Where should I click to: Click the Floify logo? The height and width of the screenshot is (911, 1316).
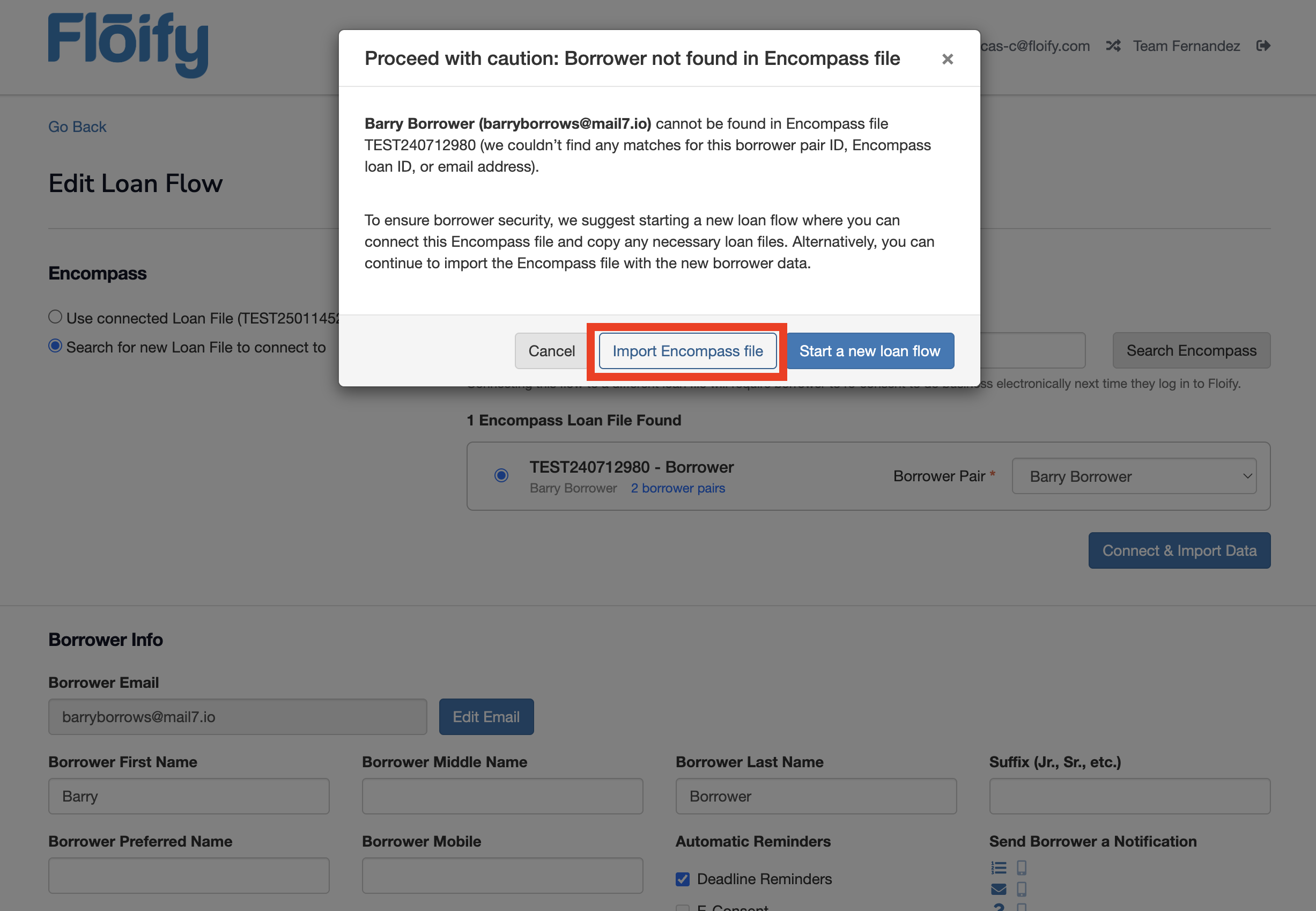128,45
